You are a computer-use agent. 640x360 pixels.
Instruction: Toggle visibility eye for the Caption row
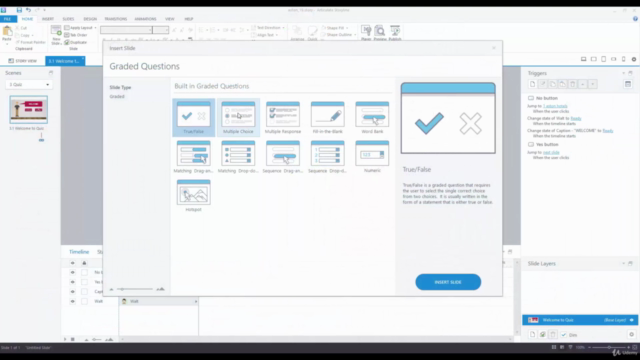pyautogui.click(x=73, y=291)
